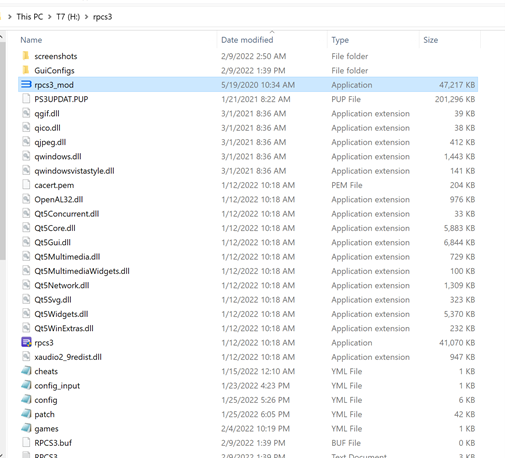This screenshot has width=505, height=458.
Task: Select the qwindowsvistastyle.dll file name
Action: click(74, 171)
